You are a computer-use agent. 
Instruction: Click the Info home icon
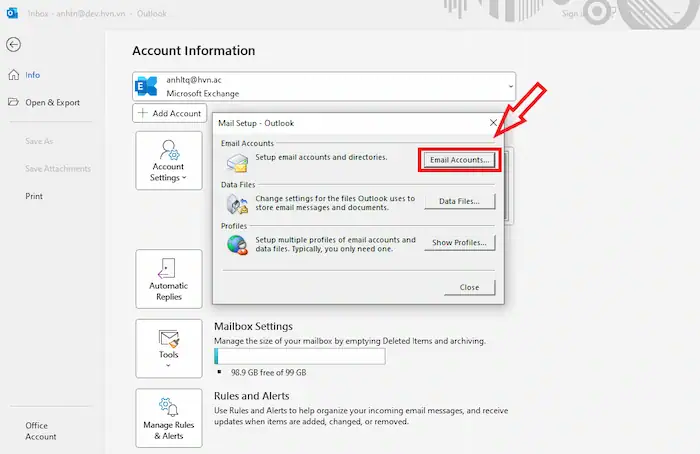click(x=14, y=75)
